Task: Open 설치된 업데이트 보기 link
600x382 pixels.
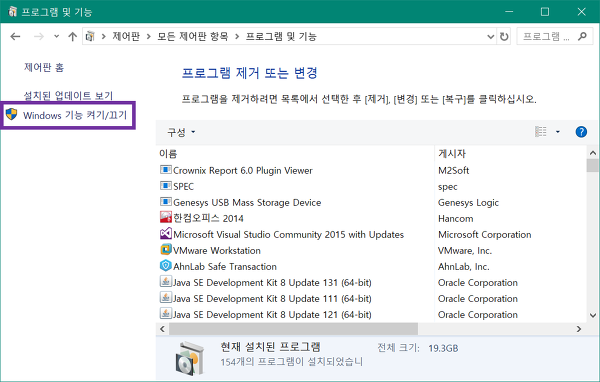Action: pyautogui.click(x=68, y=95)
